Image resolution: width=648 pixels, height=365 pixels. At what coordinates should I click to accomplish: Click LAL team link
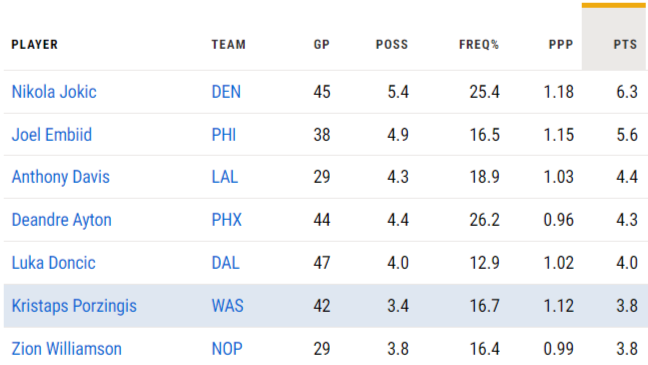click(225, 177)
